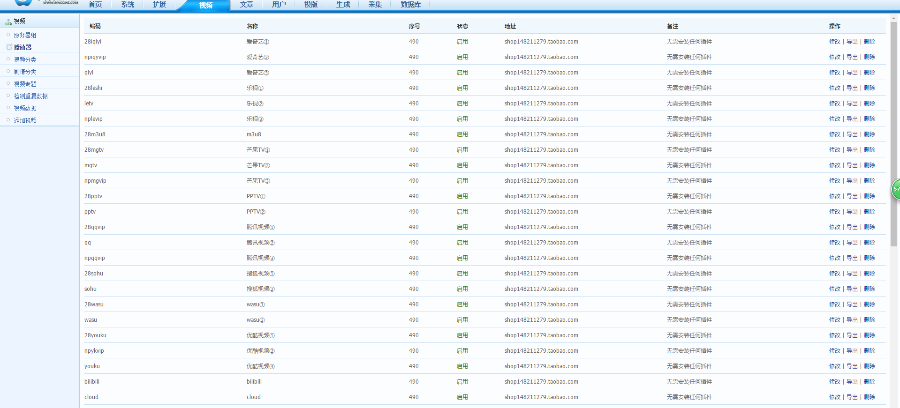Click the sidebar header icon next to 视频
This screenshot has width=900, height=408.
click(8, 21)
